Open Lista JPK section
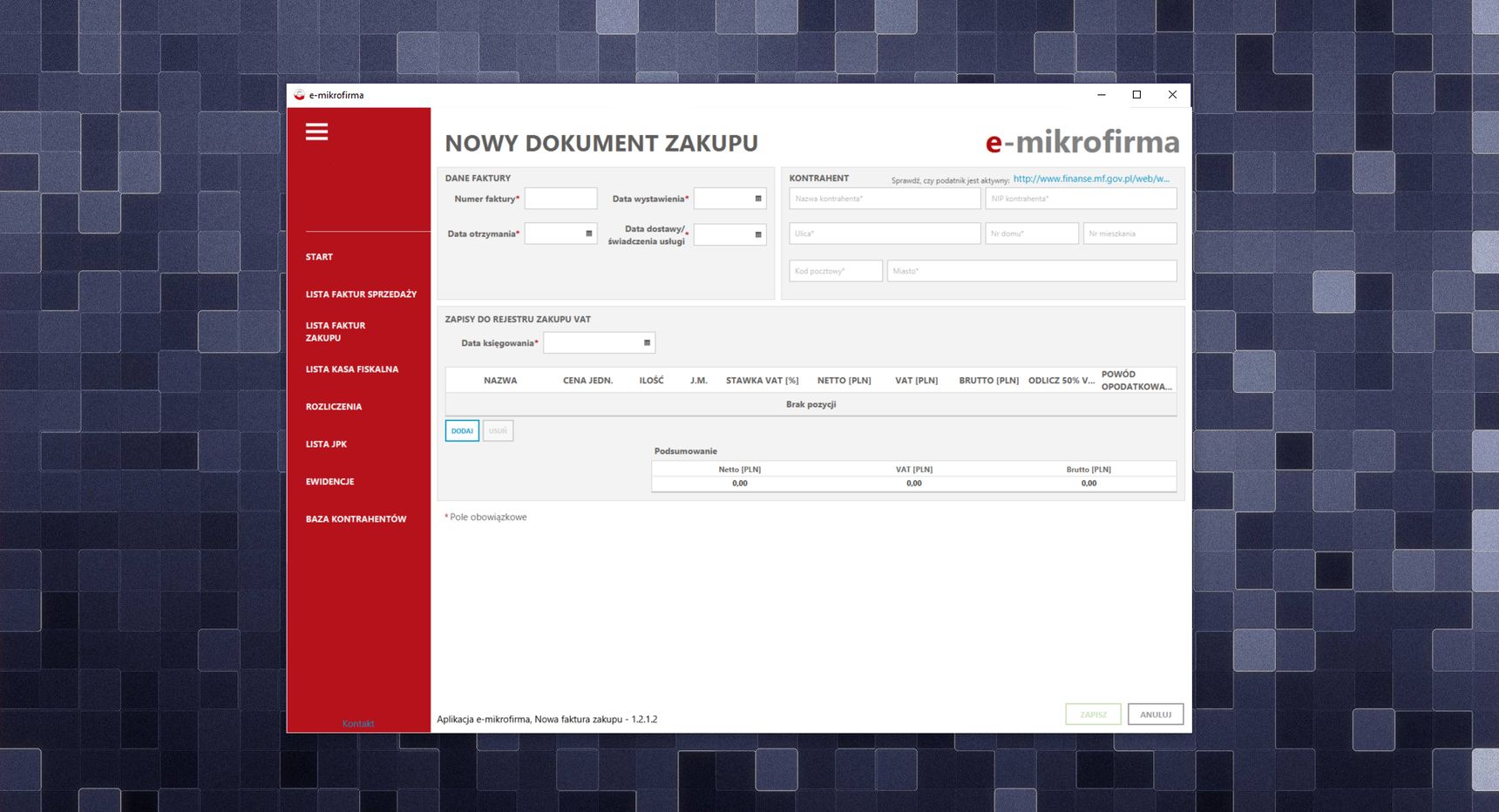 point(326,444)
